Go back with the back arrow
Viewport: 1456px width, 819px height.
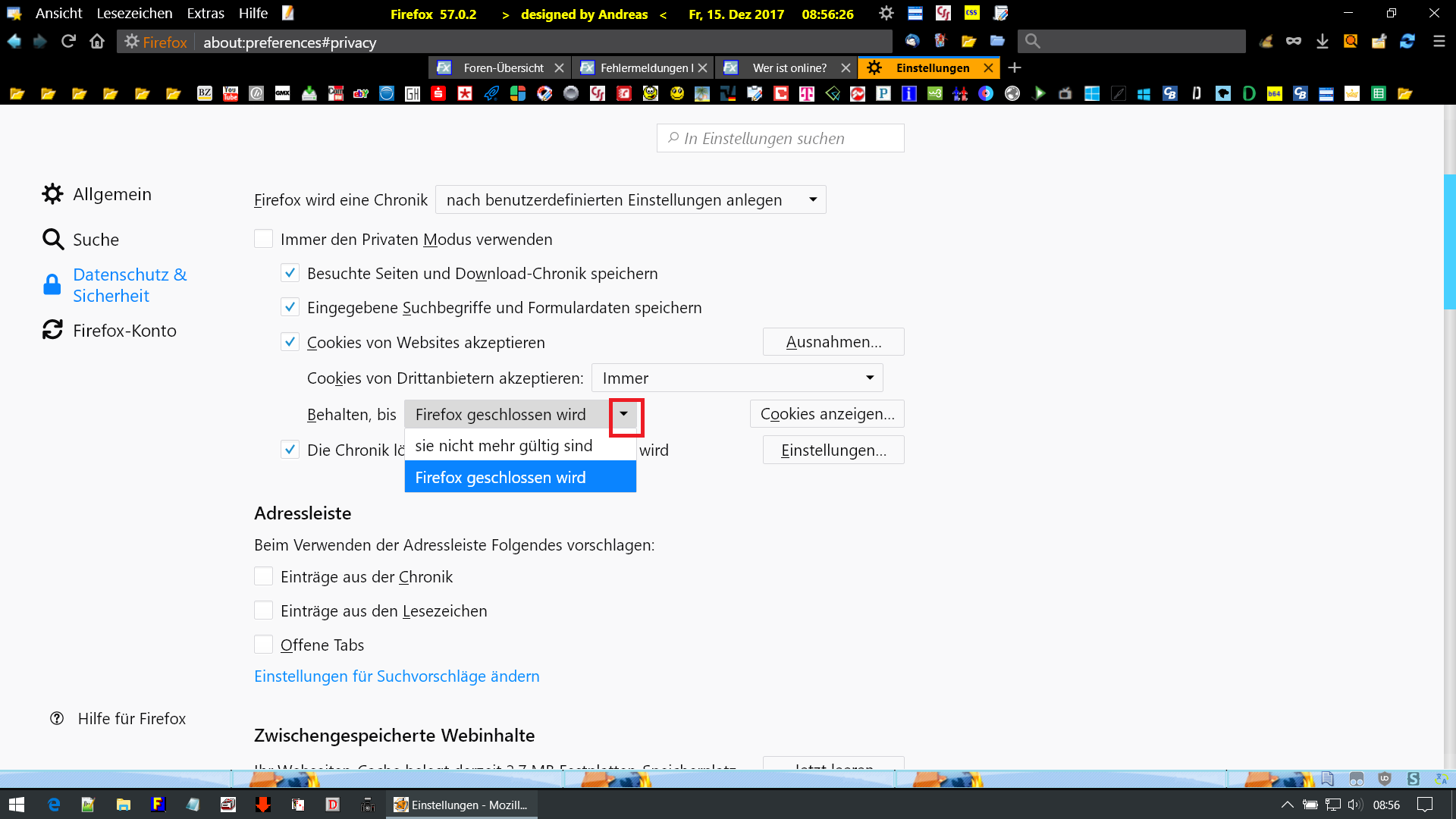[x=14, y=42]
